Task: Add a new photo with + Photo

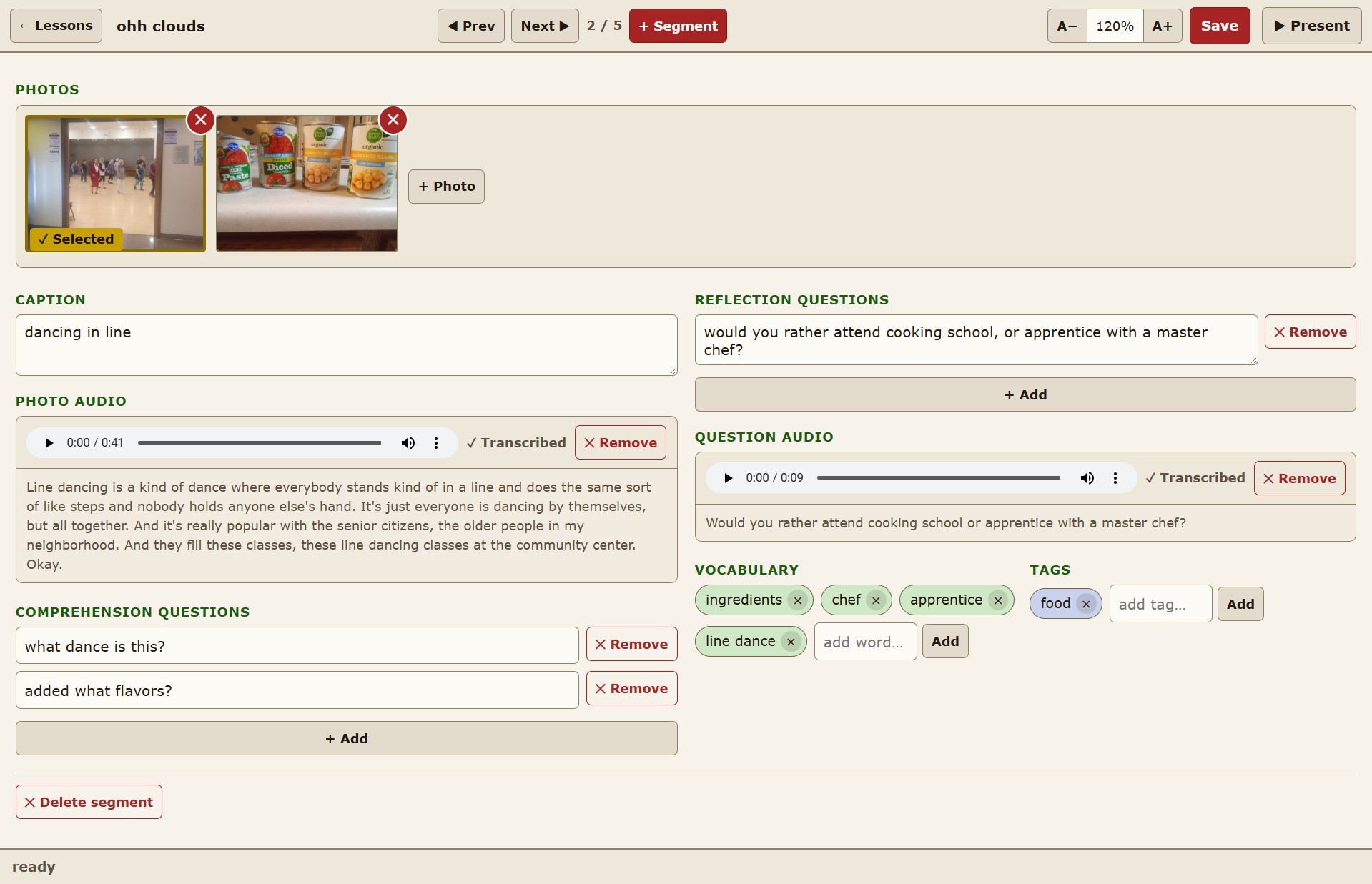Action: [x=446, y=187]
